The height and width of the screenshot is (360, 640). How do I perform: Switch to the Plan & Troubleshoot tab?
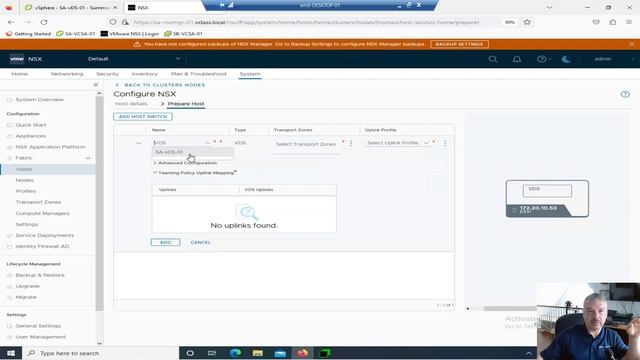click(x=198, y=74)
